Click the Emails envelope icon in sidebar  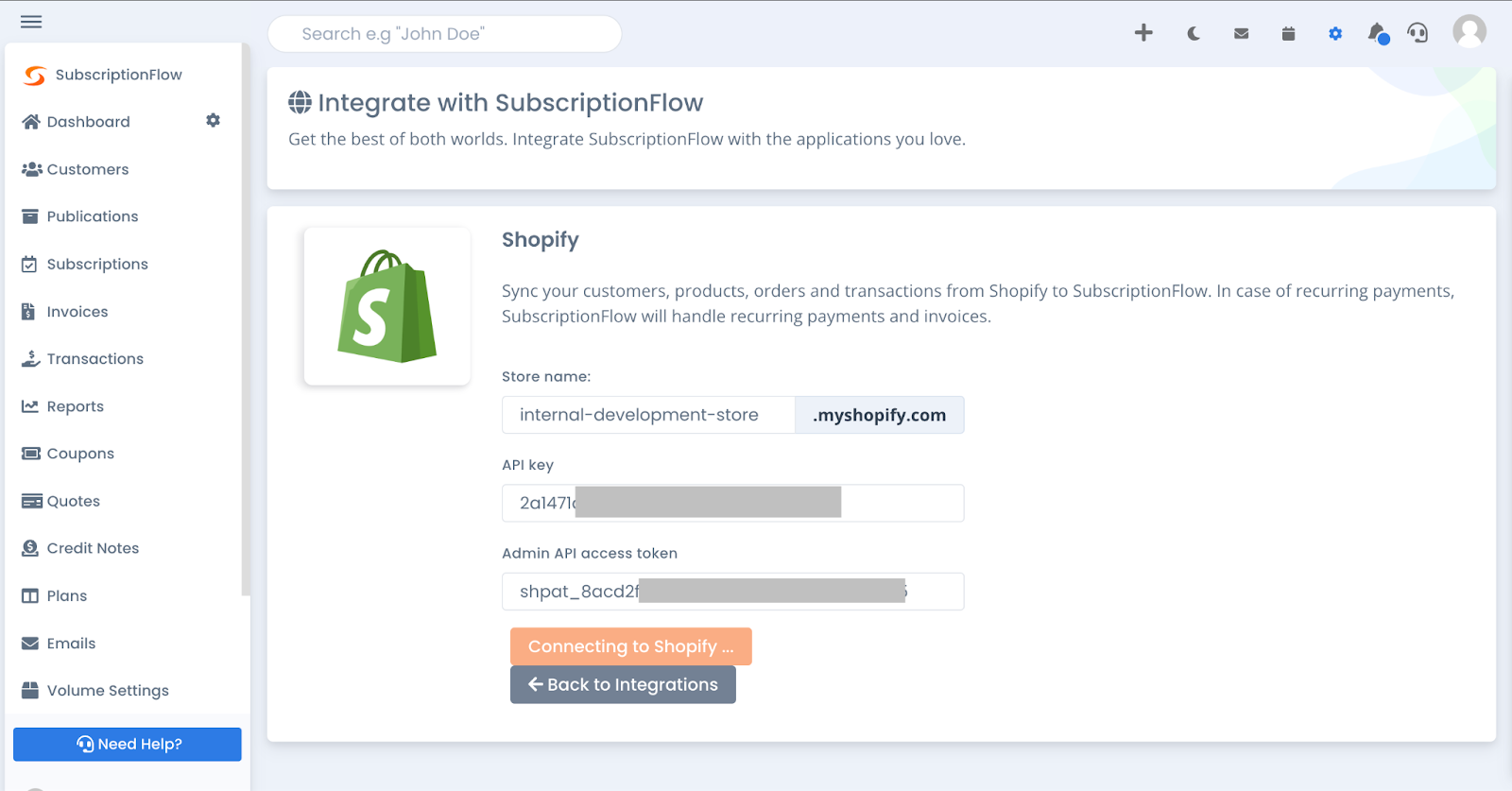[30, 644]
